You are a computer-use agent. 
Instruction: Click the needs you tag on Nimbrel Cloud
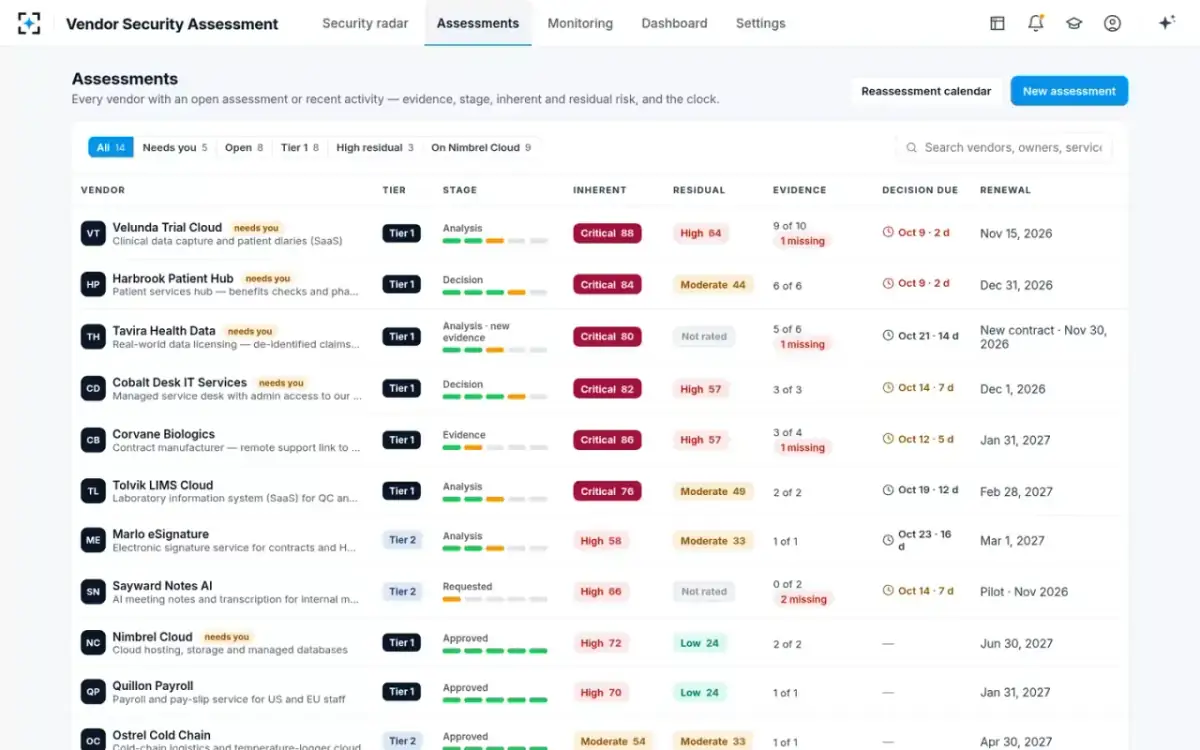pyautogui.click(x=227, y=637)
